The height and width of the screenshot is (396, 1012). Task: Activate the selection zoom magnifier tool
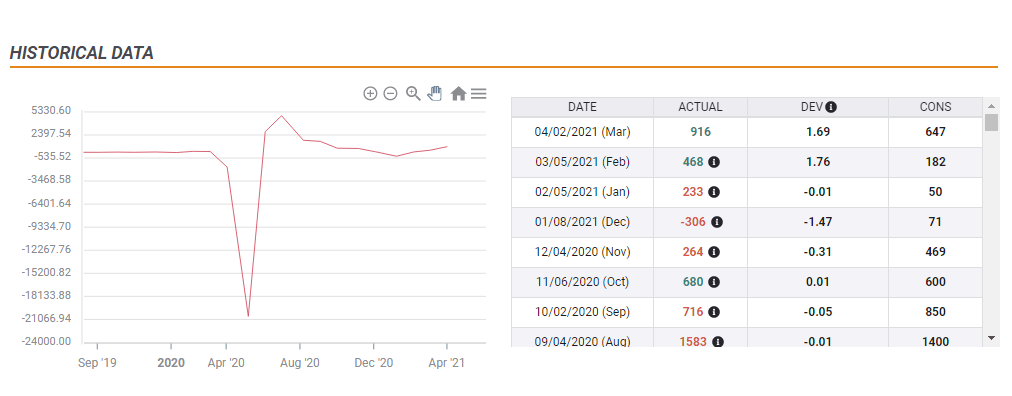413,94
